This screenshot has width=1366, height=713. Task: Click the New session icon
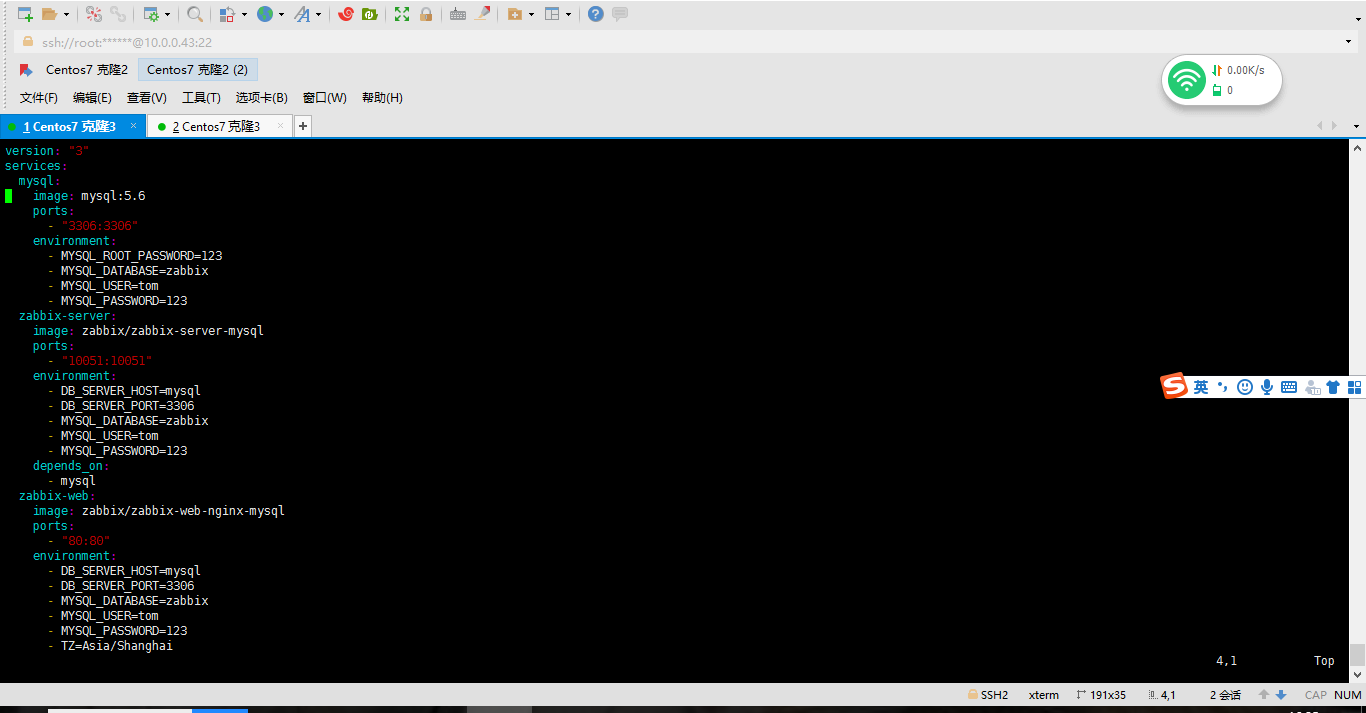coord(26,14)
